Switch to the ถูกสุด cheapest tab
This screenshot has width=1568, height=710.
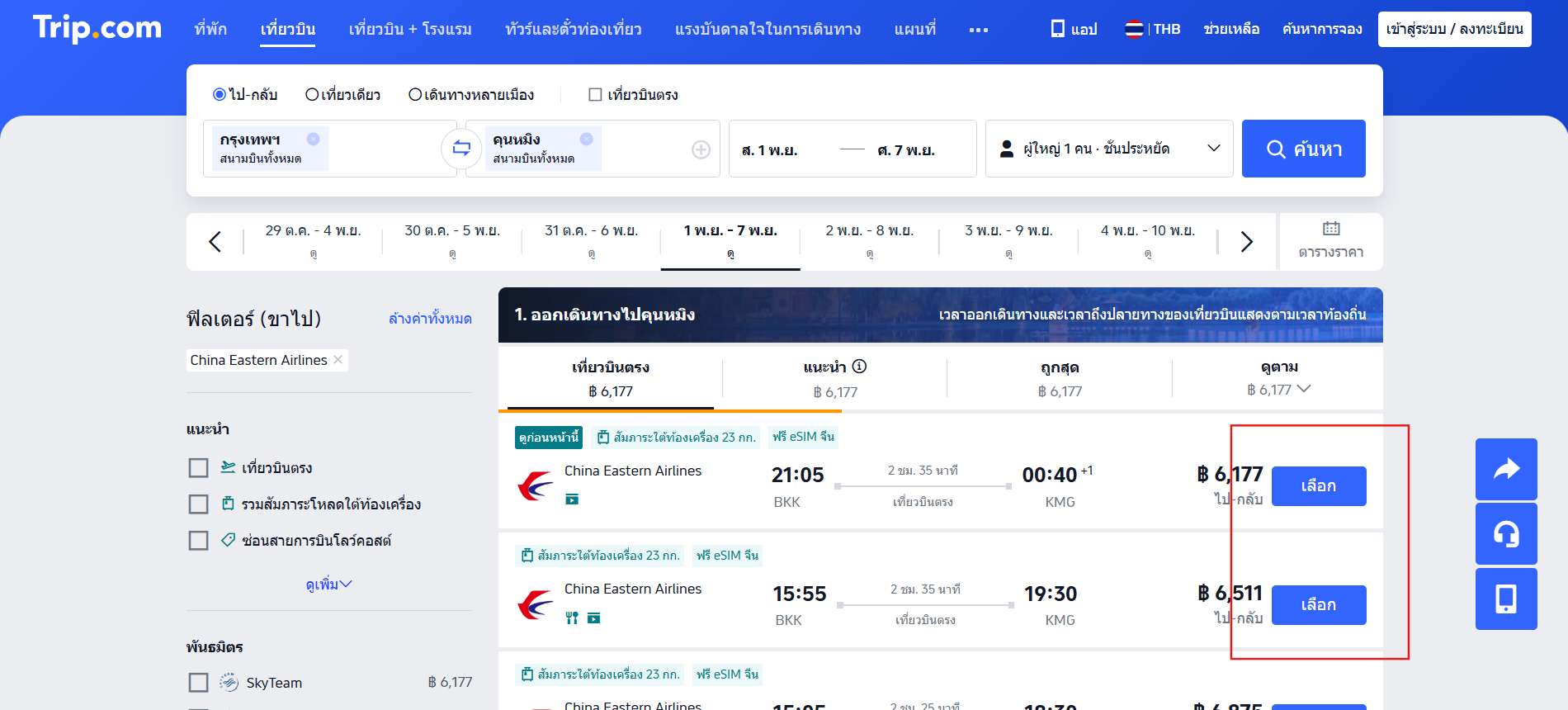click(1060, 378)
